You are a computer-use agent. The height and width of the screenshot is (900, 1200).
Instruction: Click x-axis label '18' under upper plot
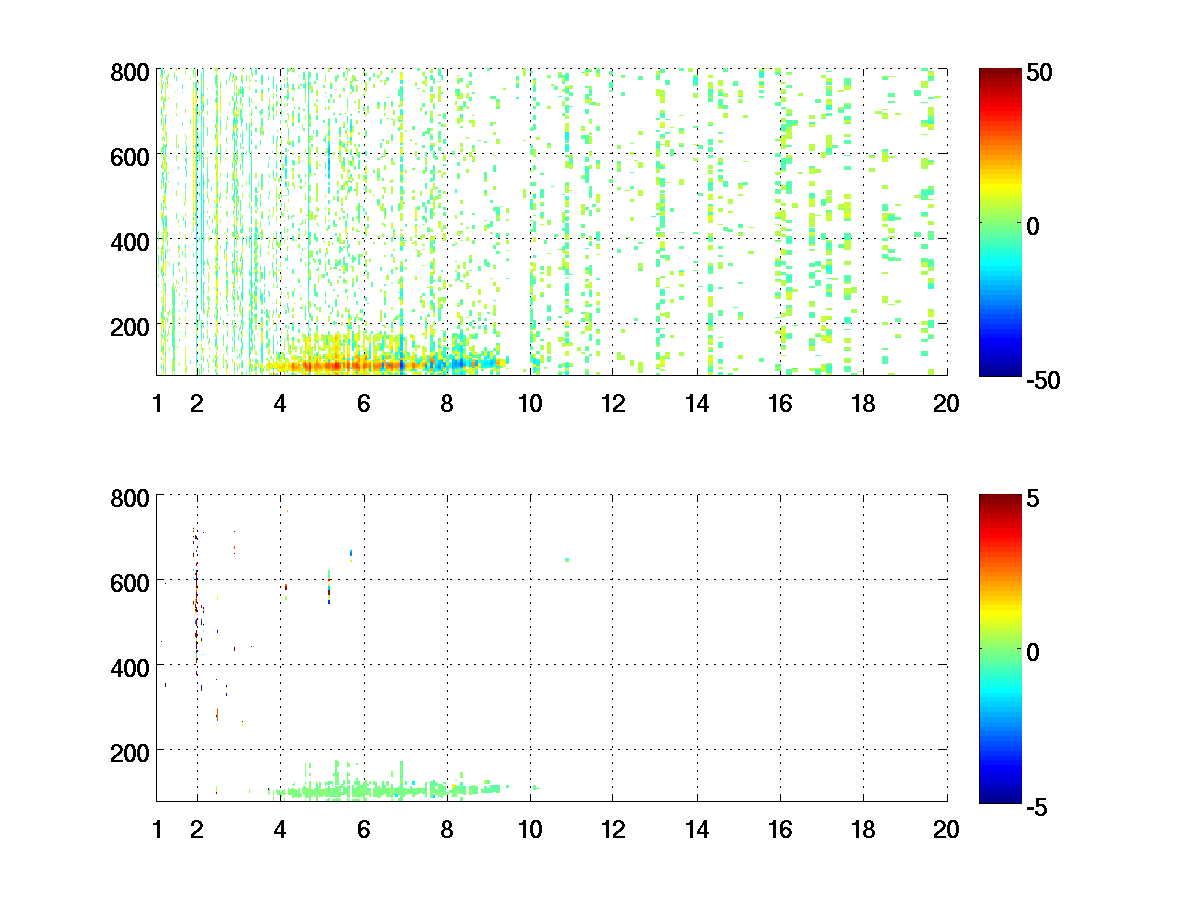863,404
